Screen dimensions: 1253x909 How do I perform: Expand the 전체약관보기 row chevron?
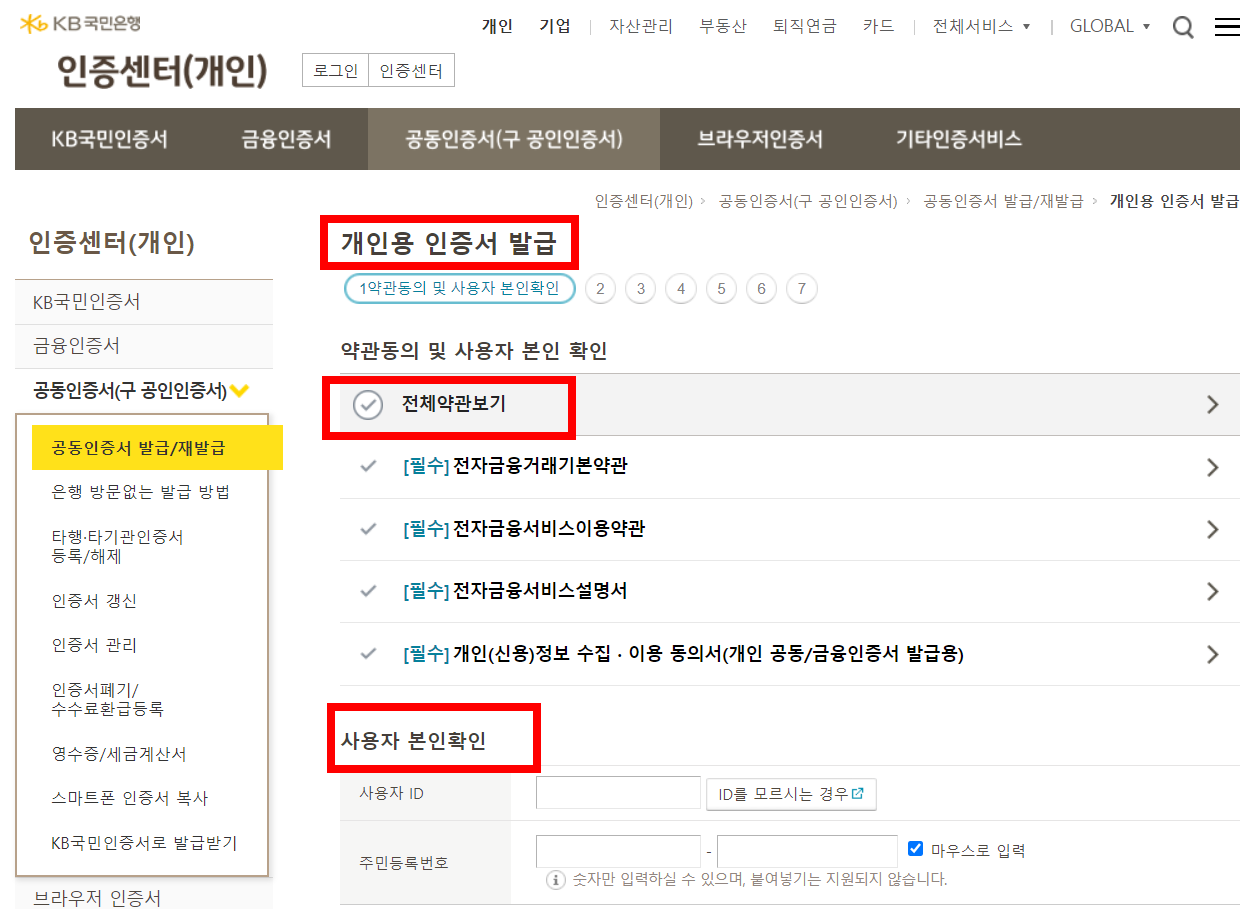(1213, 404)
